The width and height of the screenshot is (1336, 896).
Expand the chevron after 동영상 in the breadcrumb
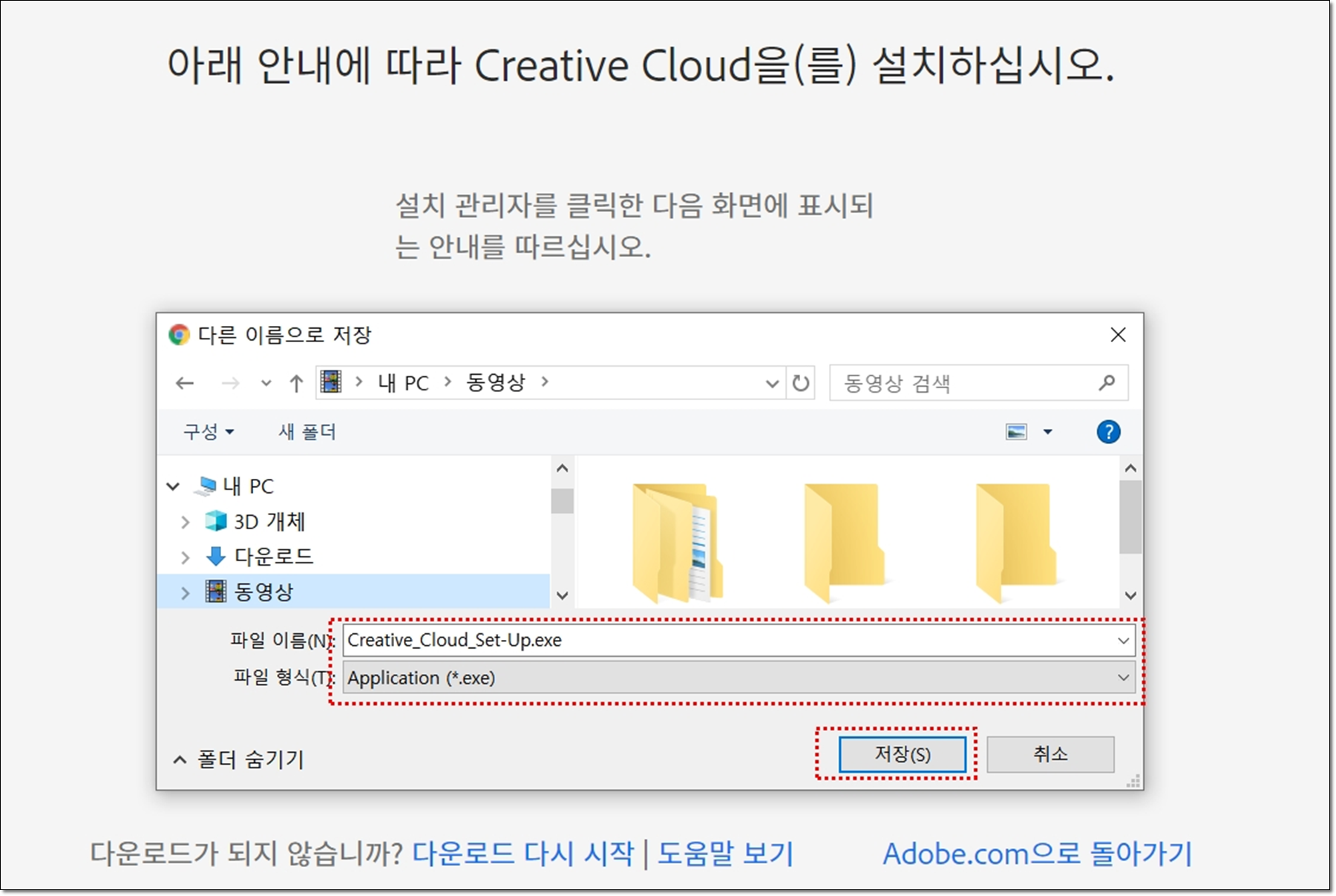click(546, 382)
